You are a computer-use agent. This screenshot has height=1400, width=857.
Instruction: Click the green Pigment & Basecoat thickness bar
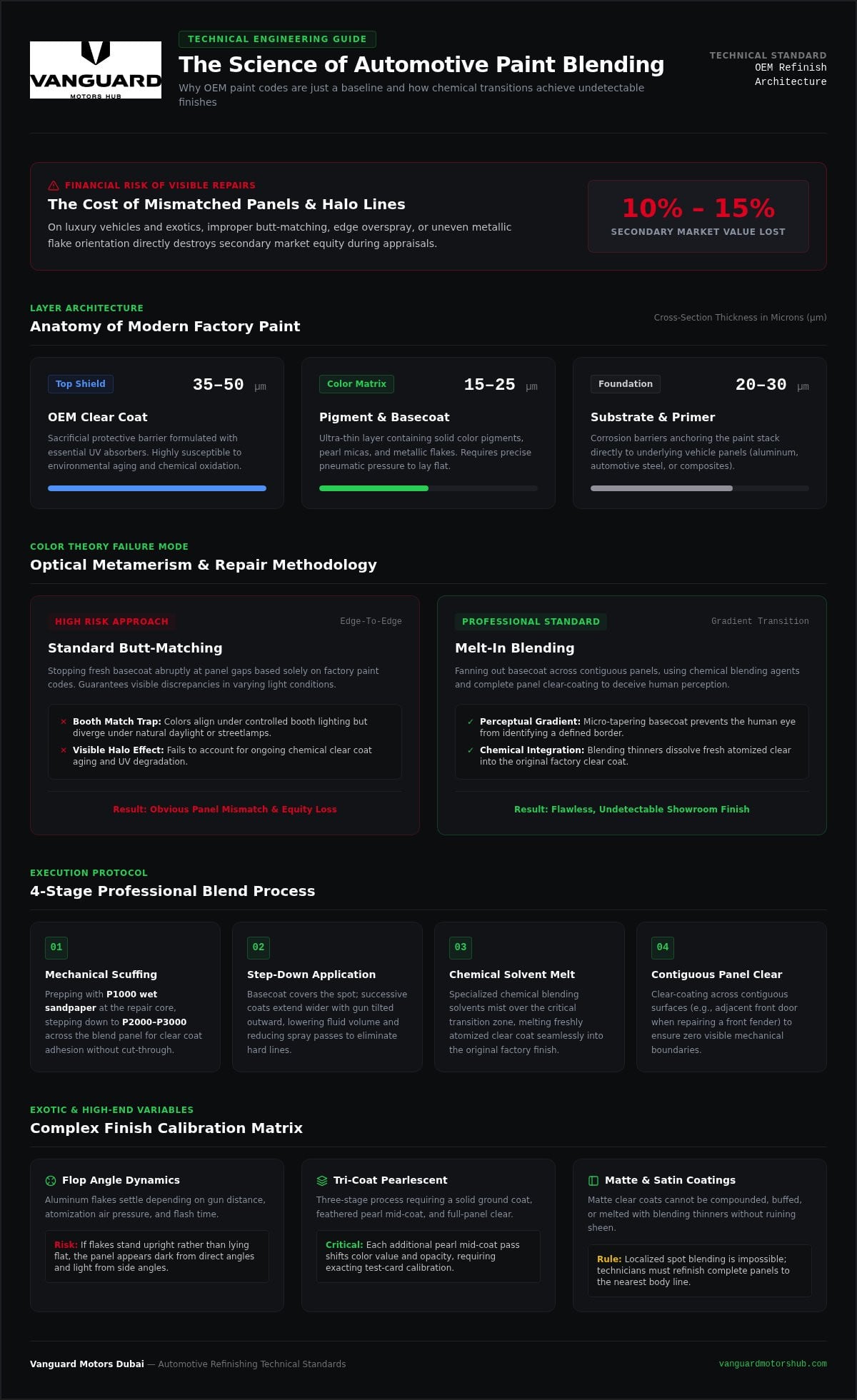[x=374, y=488]
